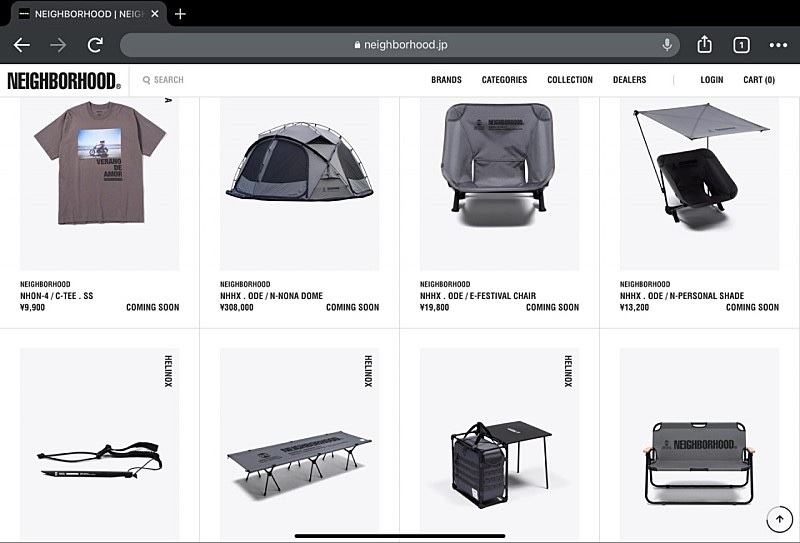The height and width of the screenshot is (543, 800).
Task: Click the ¥9,900 price
Action: [33, 307]
